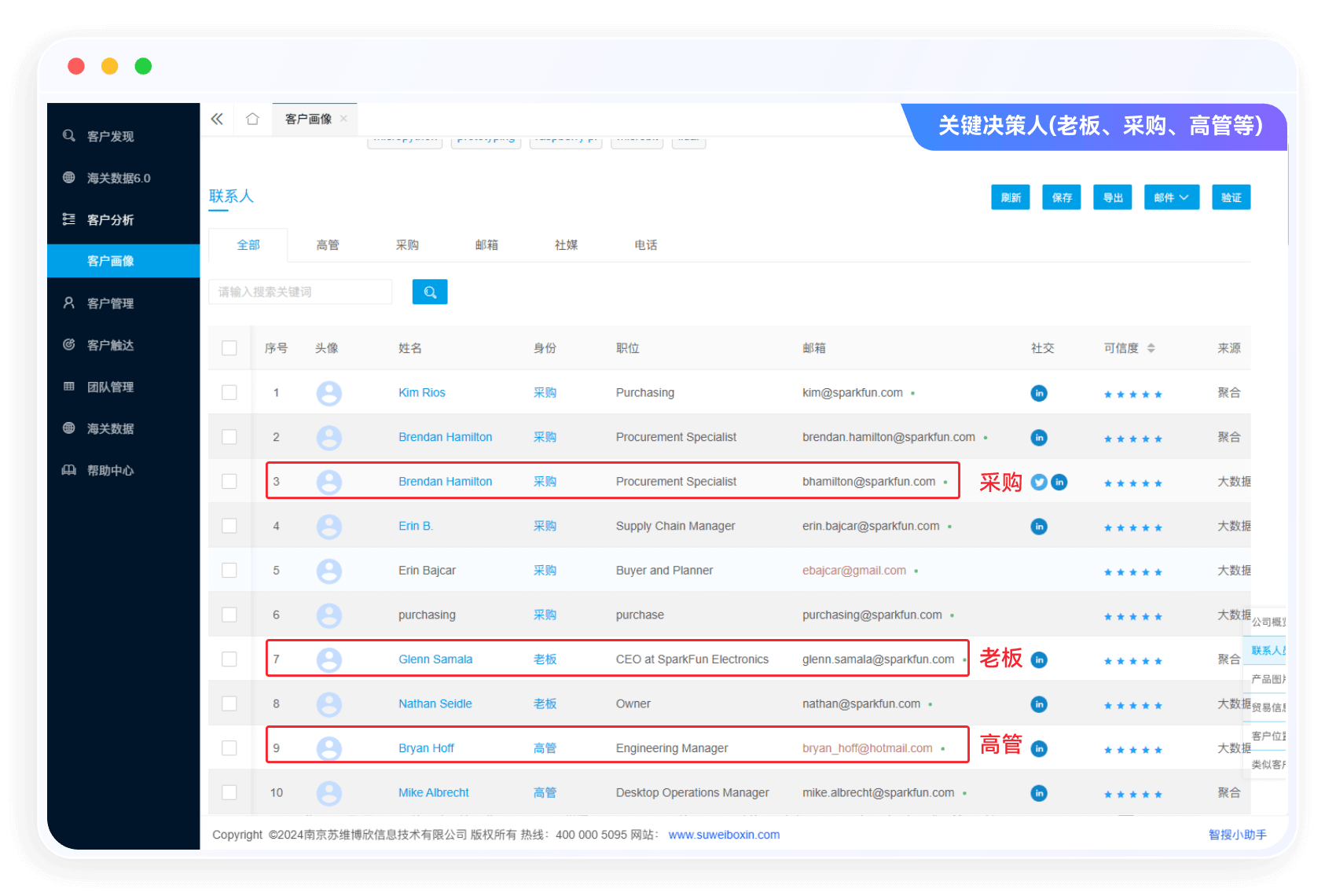Open the 邮件 dropdown button
The height and width of the screenshot is (896, 1336).
pos(1171,197)
